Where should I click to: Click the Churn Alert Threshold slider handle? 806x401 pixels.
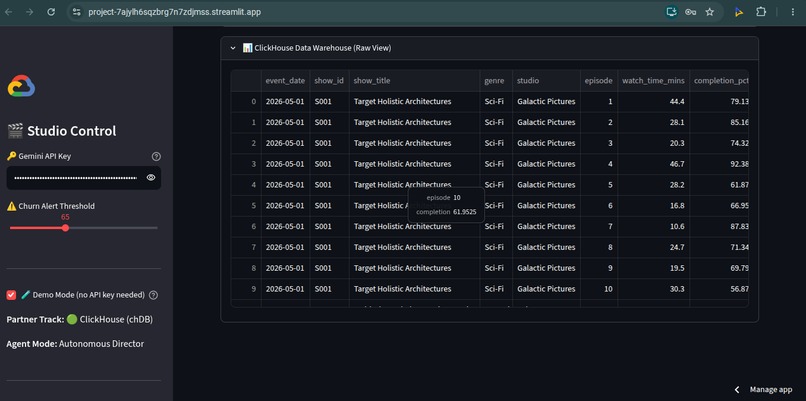pos(65,228)
